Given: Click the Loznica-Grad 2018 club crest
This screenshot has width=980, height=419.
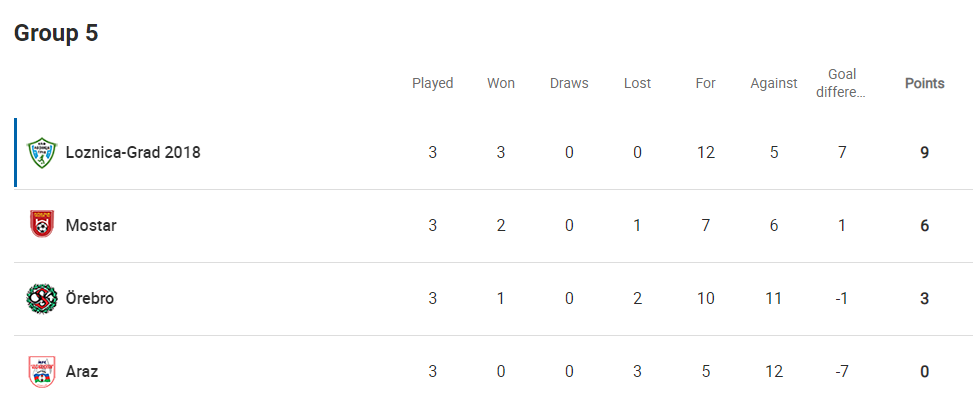Looking at the screenshot, I should click(42, 153).
